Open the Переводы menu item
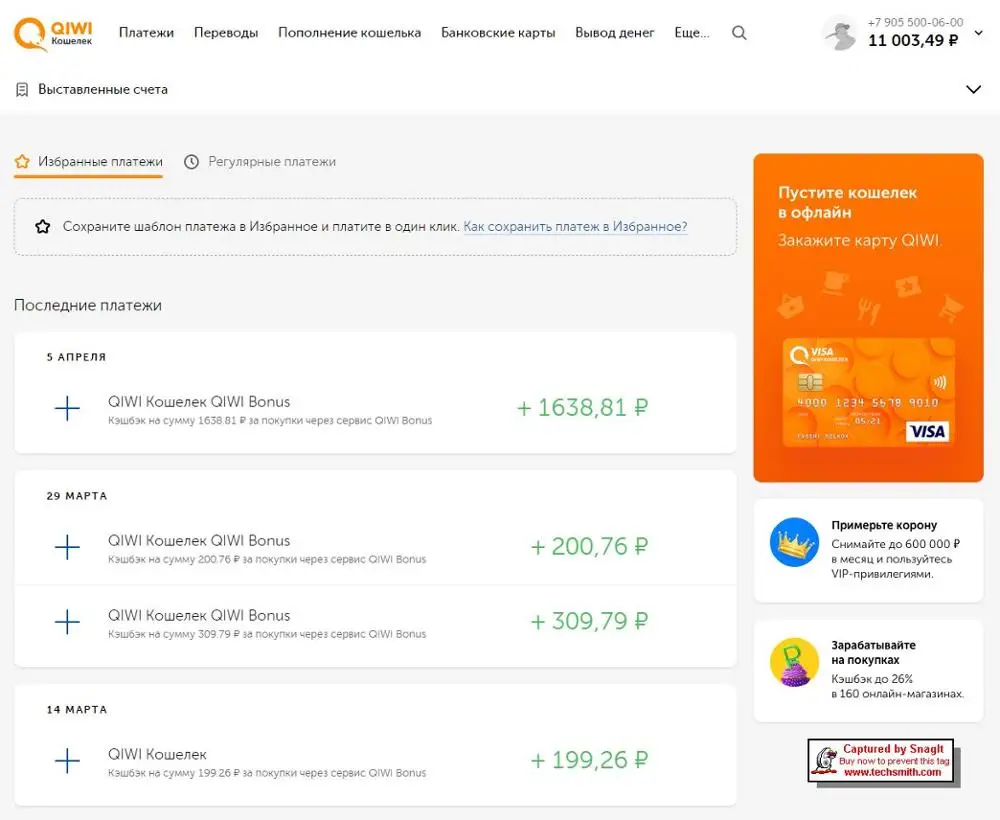Screen dimensions: 1000x820 [226, 33]
